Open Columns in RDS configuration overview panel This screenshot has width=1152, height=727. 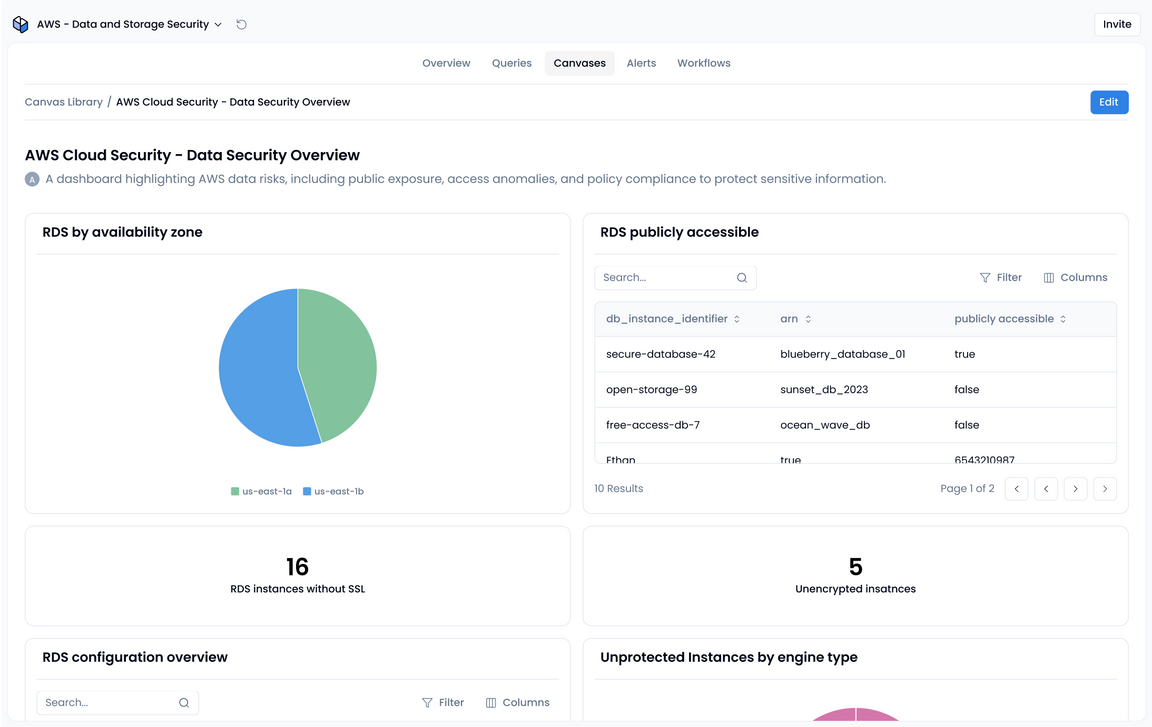tap(517, 703)
